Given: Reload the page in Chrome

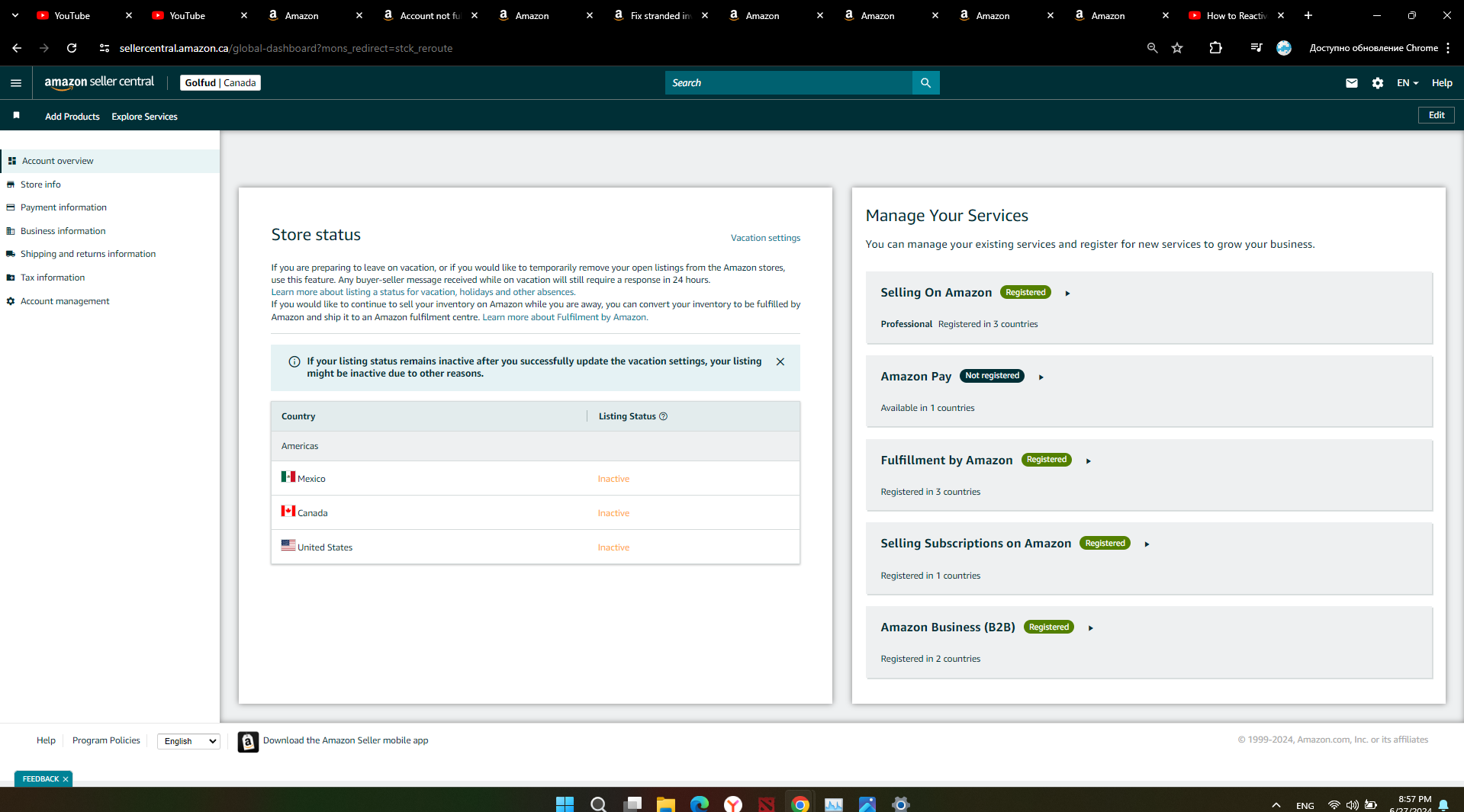Looking at the screenshot, I should 72,48.
